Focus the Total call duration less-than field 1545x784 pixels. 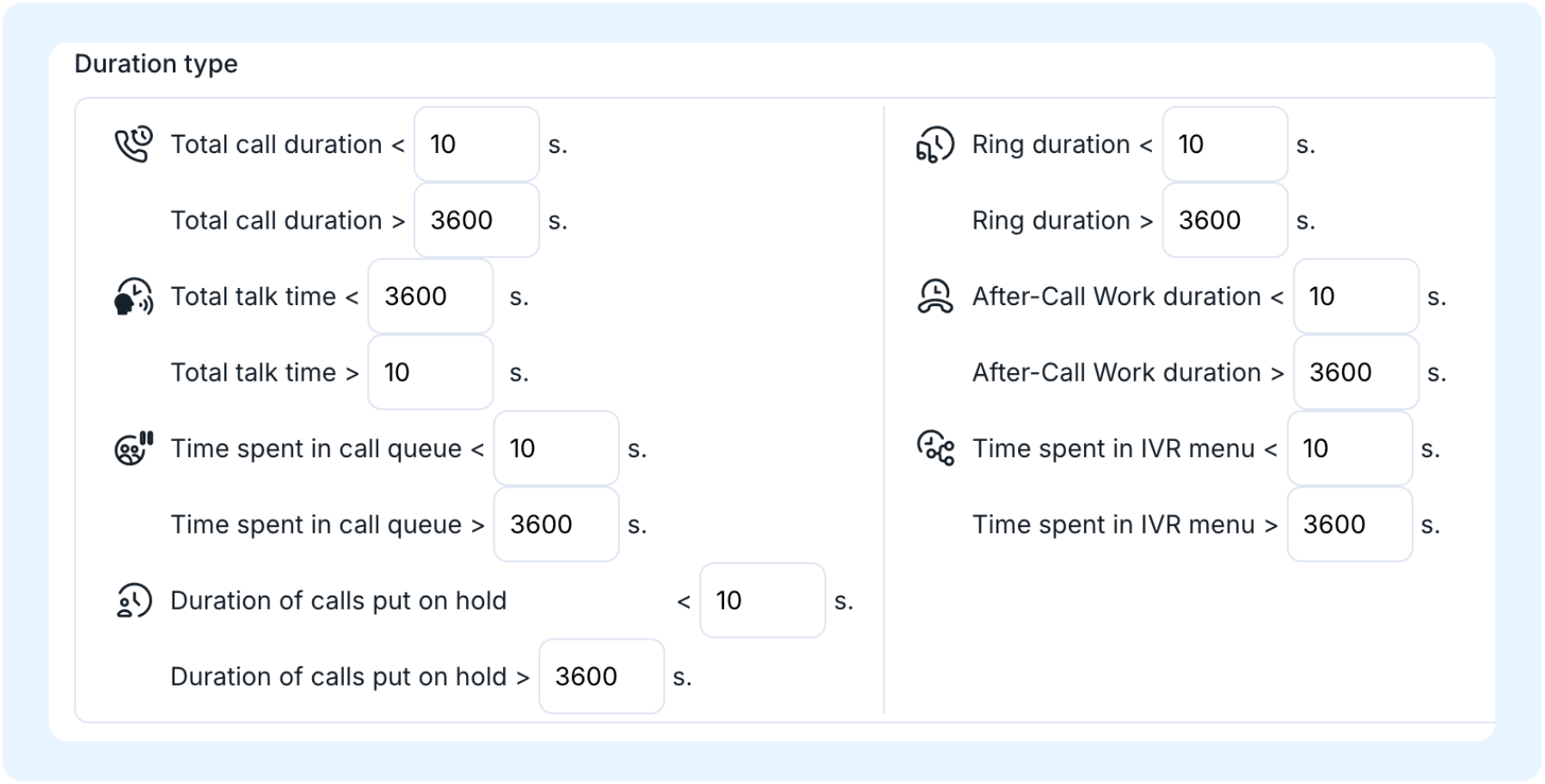[x=477, y=144]
